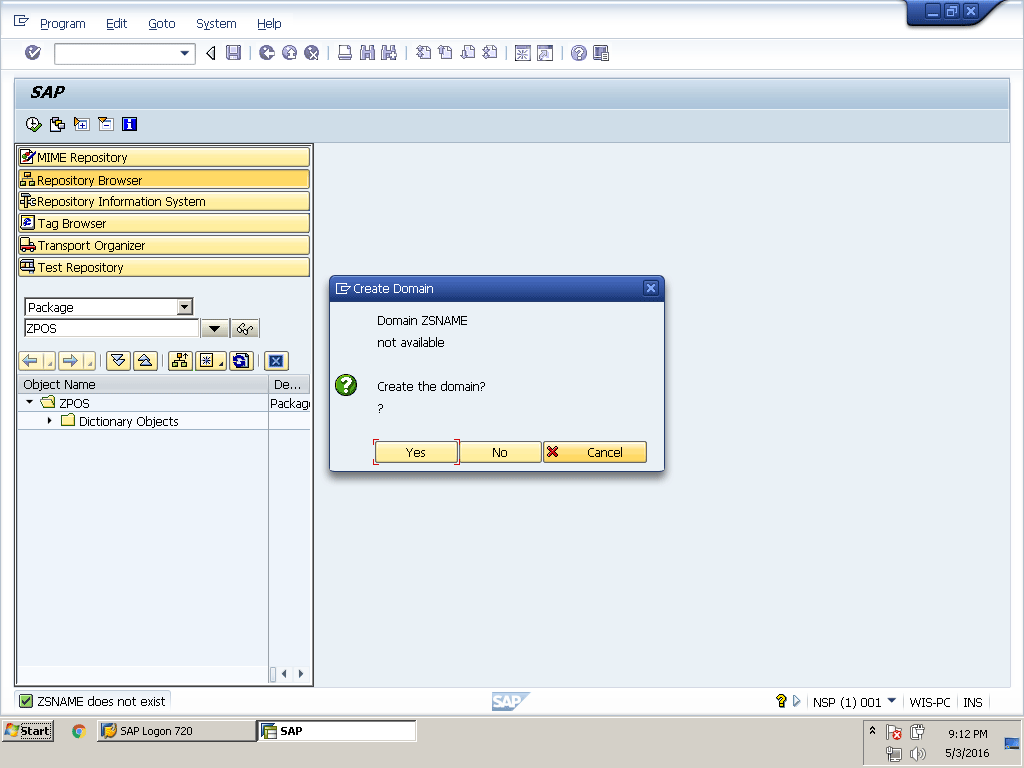Expand the Dictionary Objects folder node
Screen dimensions: 1024x768
click(x=50, y=421)
